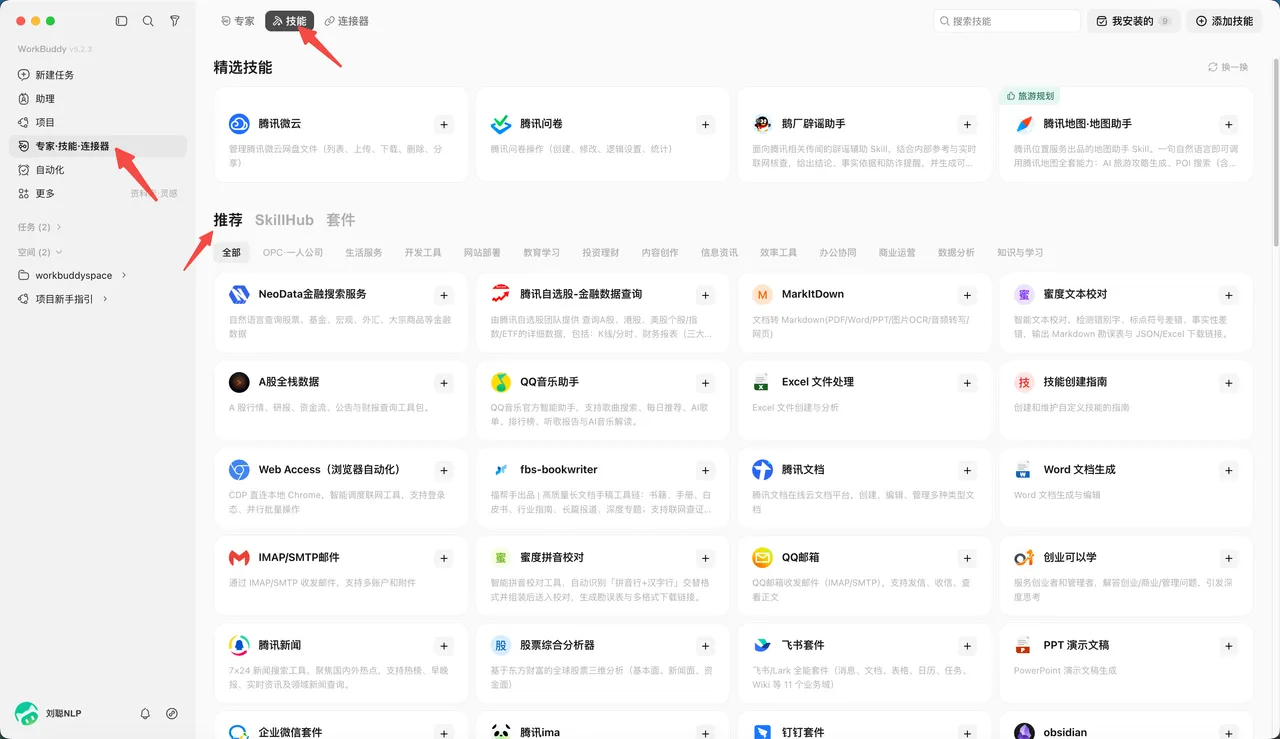Switch to 专家 tab
The height and width of the screenshot is (739, 1280).
coord(238,21)
